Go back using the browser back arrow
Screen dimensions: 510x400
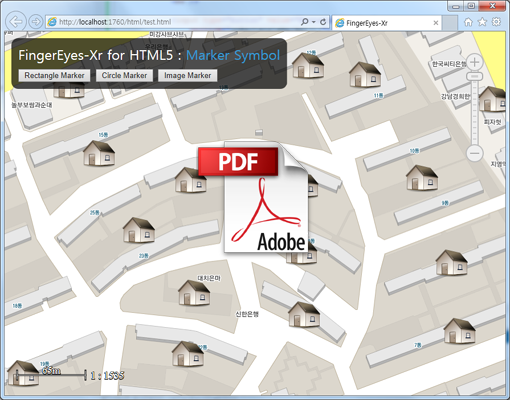[16, 22]
